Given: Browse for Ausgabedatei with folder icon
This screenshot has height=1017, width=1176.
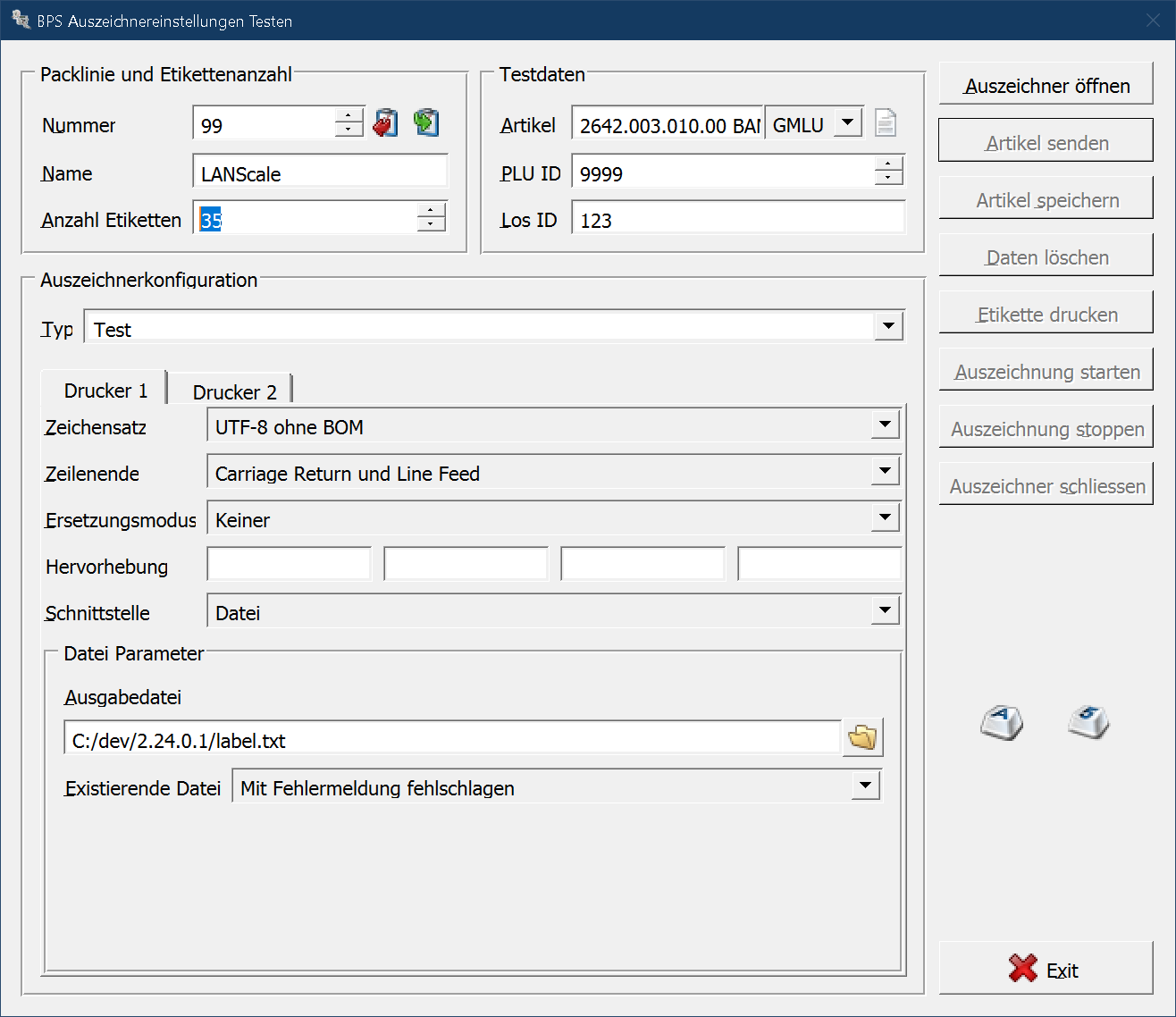Looking at the screenshot, I should click(862, 738).
